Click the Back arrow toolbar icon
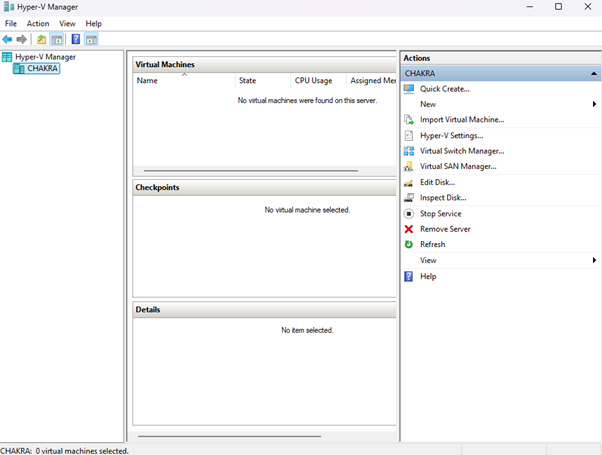 pyautogui.click(x=8, y=39)
